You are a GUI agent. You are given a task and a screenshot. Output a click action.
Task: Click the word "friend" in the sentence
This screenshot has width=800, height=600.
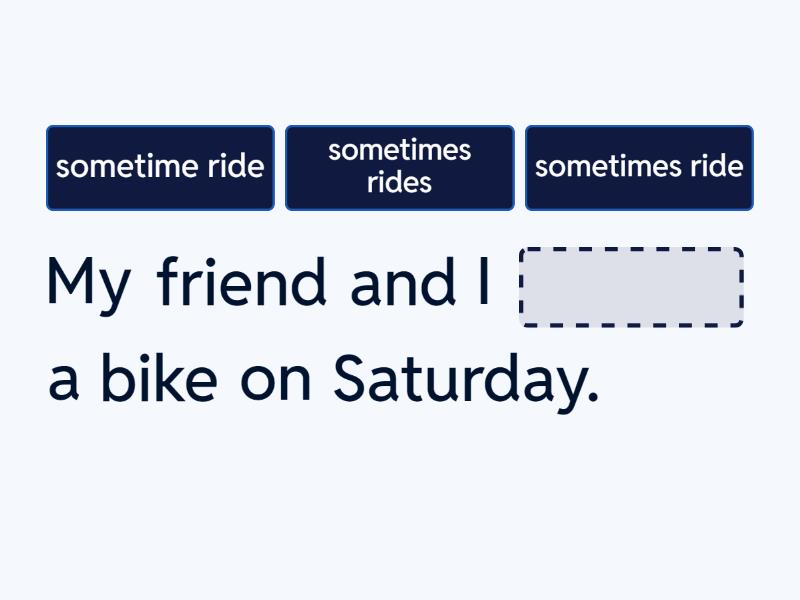click(x=242, y=282)
